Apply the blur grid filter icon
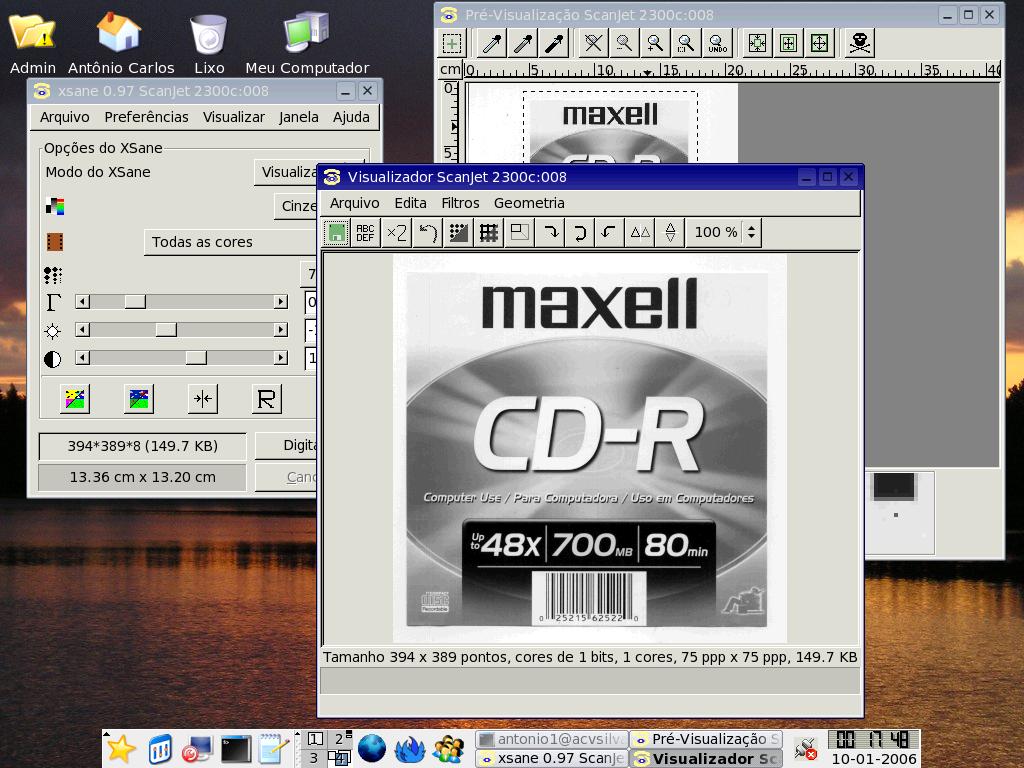Image resolution: width=1024 pixels, height=768 pixels. coord(489,232)
